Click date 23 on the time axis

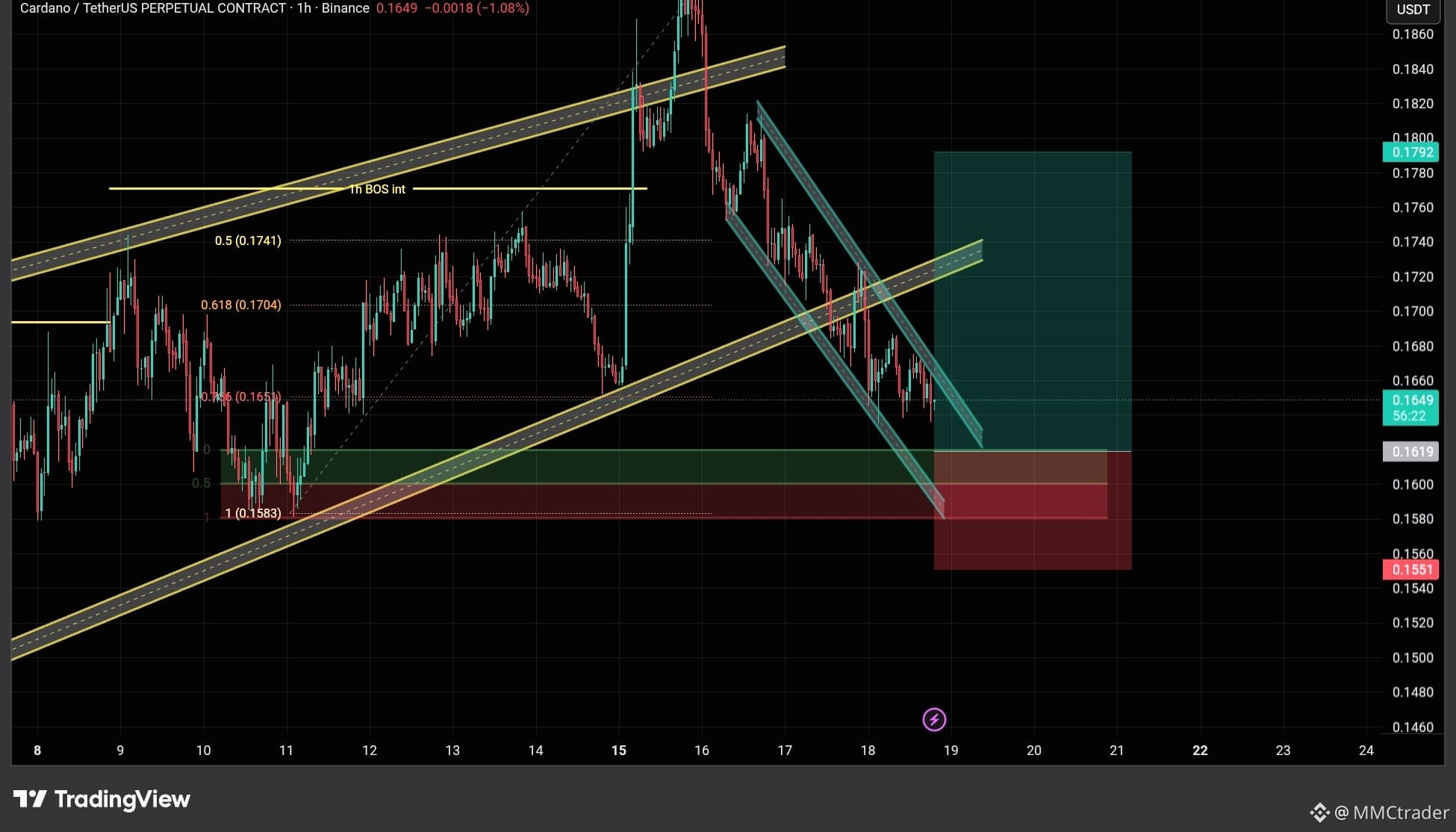click(1283, 751)
